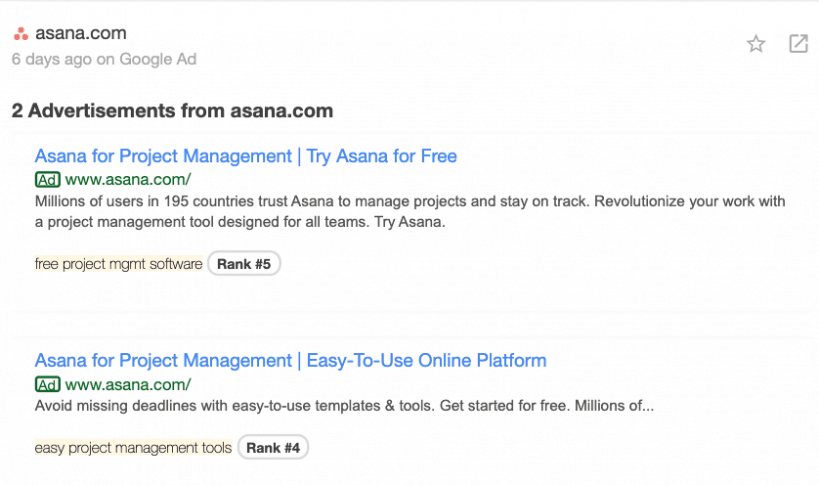The height and width of the screenshot is (485, 819).
Task: Click the asana.com domain name at top
Action: 81,33
